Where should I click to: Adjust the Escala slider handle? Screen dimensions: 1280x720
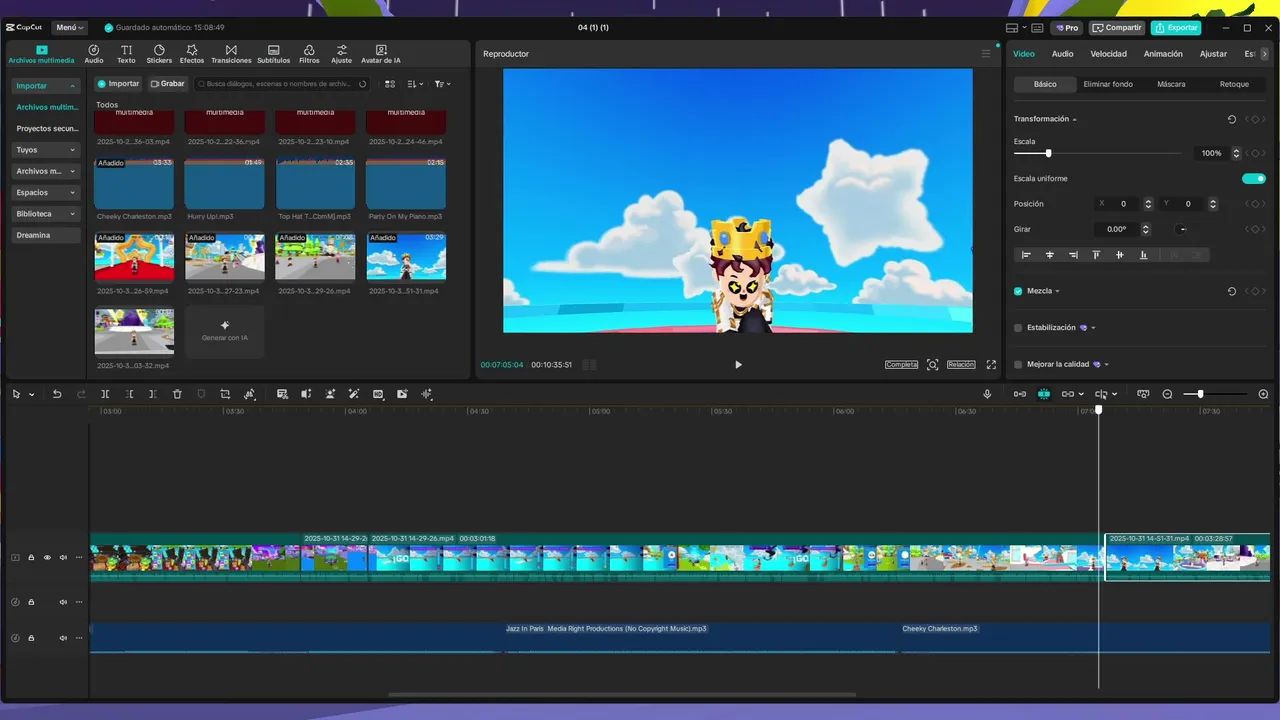(1048, 153)
